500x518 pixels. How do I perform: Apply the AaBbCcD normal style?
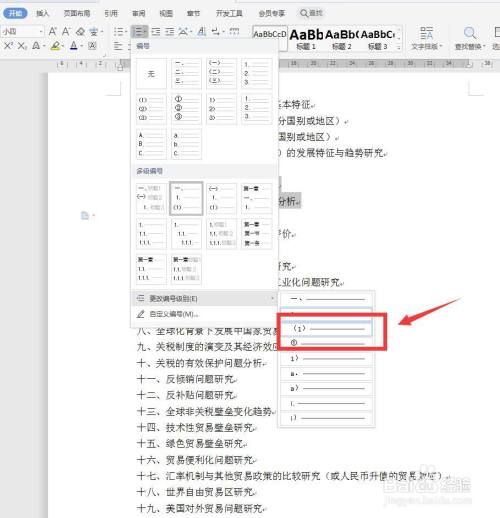pos(270,38)
